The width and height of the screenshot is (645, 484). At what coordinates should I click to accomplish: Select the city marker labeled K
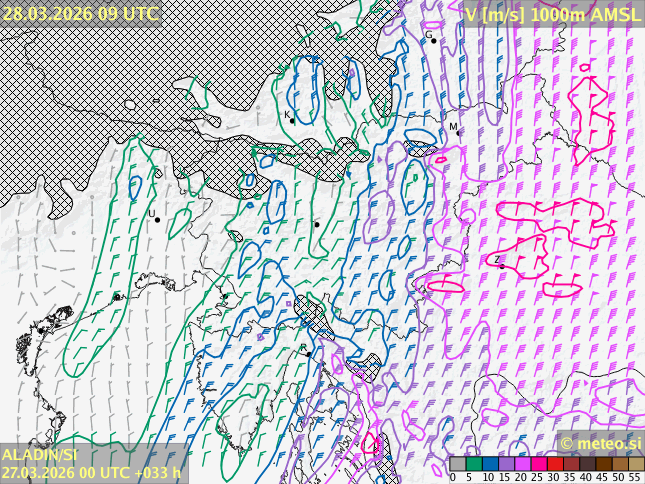tap(293, 120)
